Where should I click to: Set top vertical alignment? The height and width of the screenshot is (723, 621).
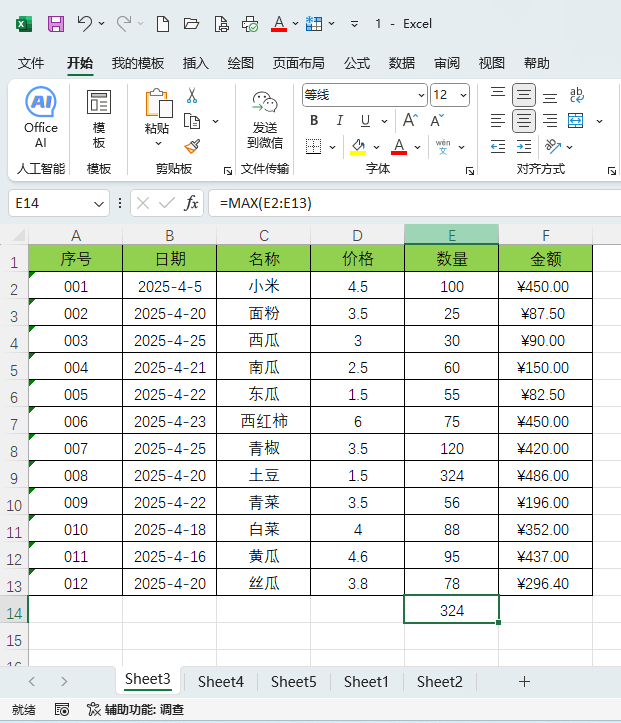click(498, 95)
